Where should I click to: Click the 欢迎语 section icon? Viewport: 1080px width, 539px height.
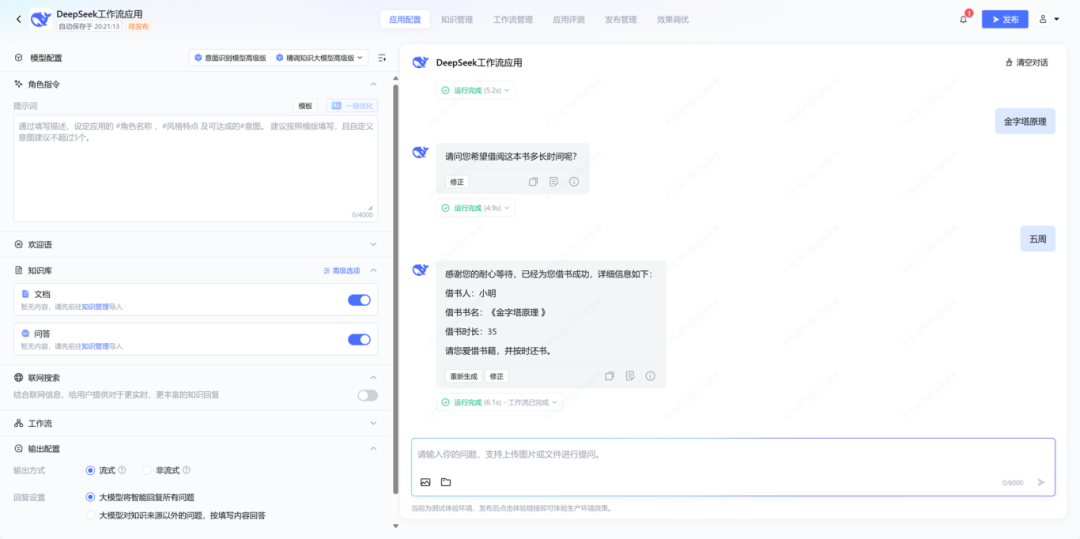pos(19,244)
